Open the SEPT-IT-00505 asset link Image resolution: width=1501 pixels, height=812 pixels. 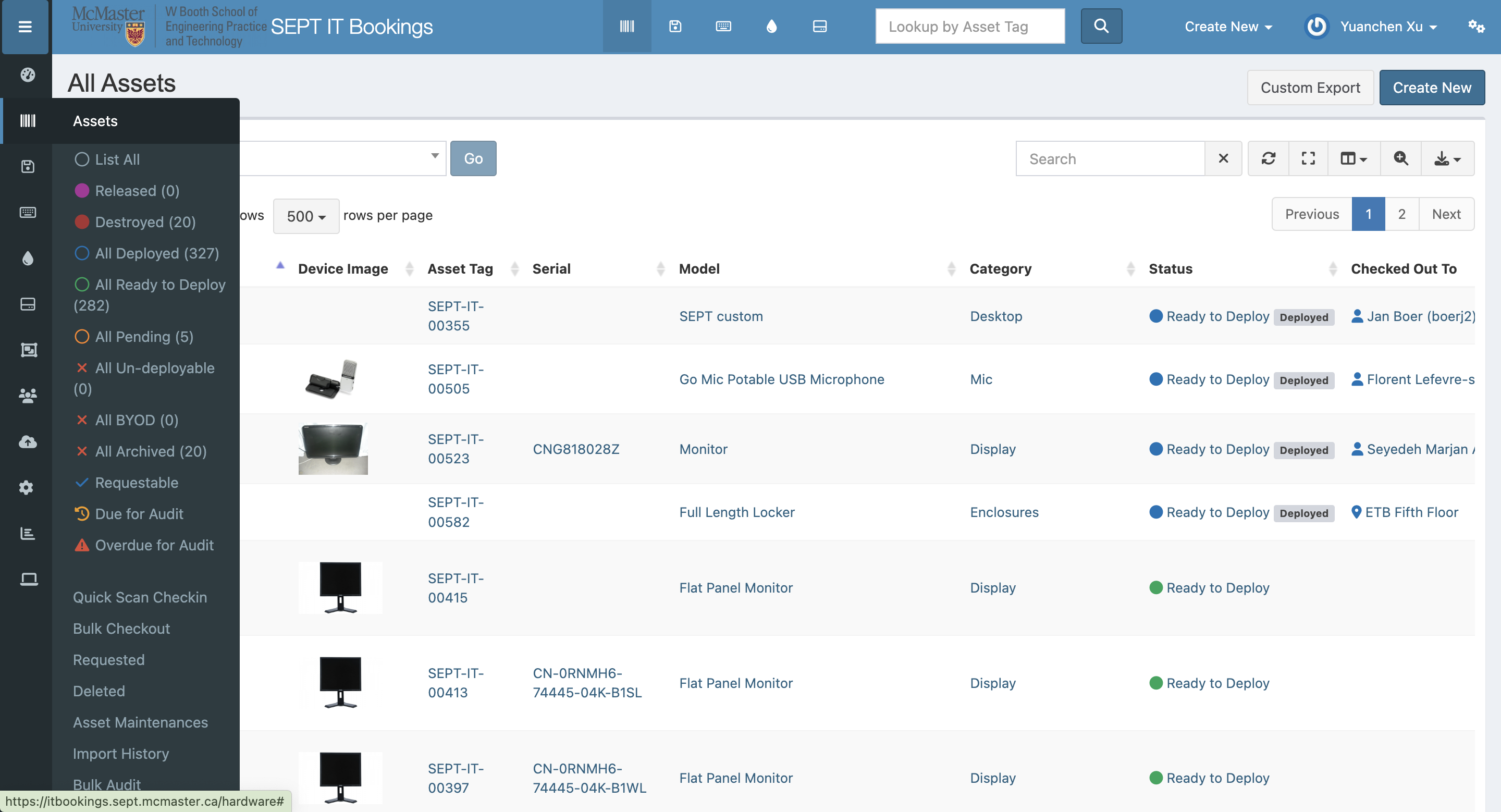point(455,379)
